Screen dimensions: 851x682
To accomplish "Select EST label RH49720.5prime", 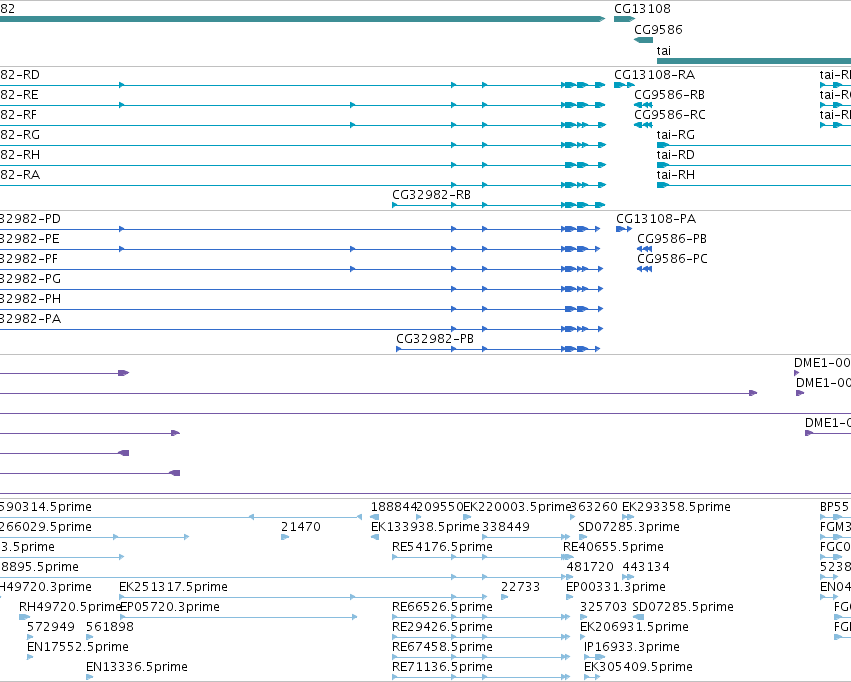I will [70, 607].
